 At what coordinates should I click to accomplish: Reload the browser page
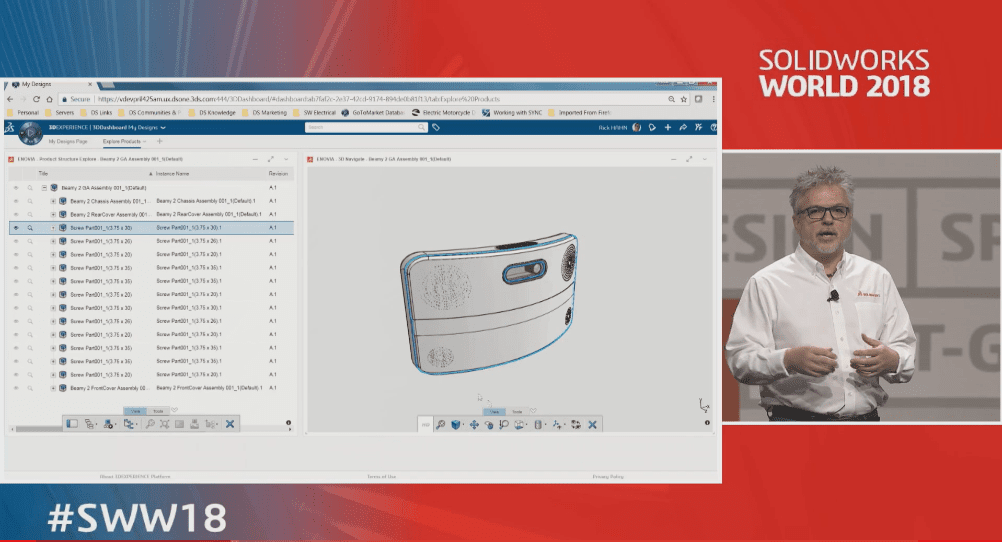36,99
